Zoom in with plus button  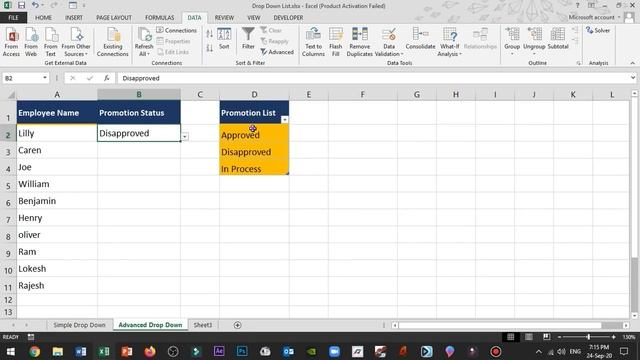point(613,337)
